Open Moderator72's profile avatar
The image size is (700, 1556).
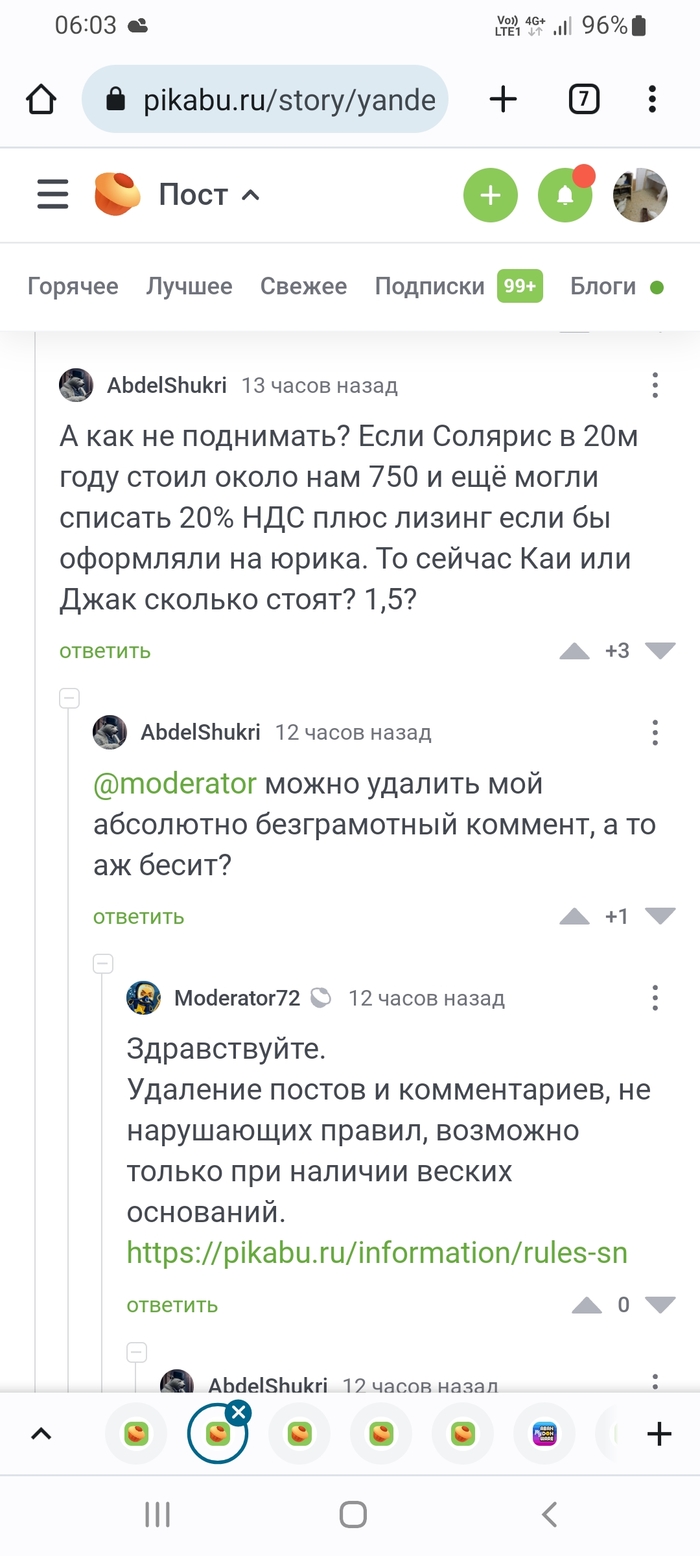click(143, 997)
